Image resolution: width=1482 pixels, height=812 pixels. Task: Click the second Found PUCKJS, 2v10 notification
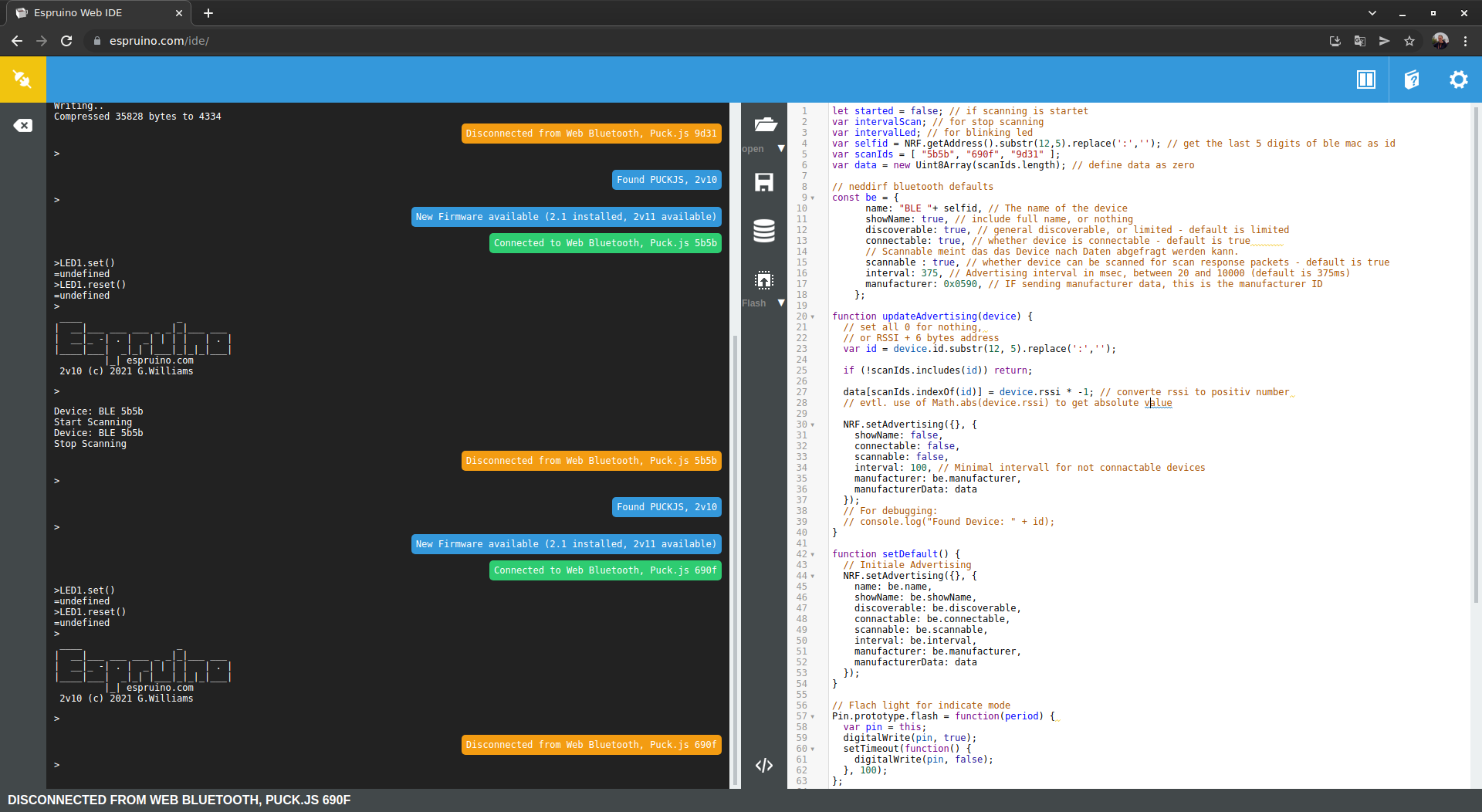[667, 507]
